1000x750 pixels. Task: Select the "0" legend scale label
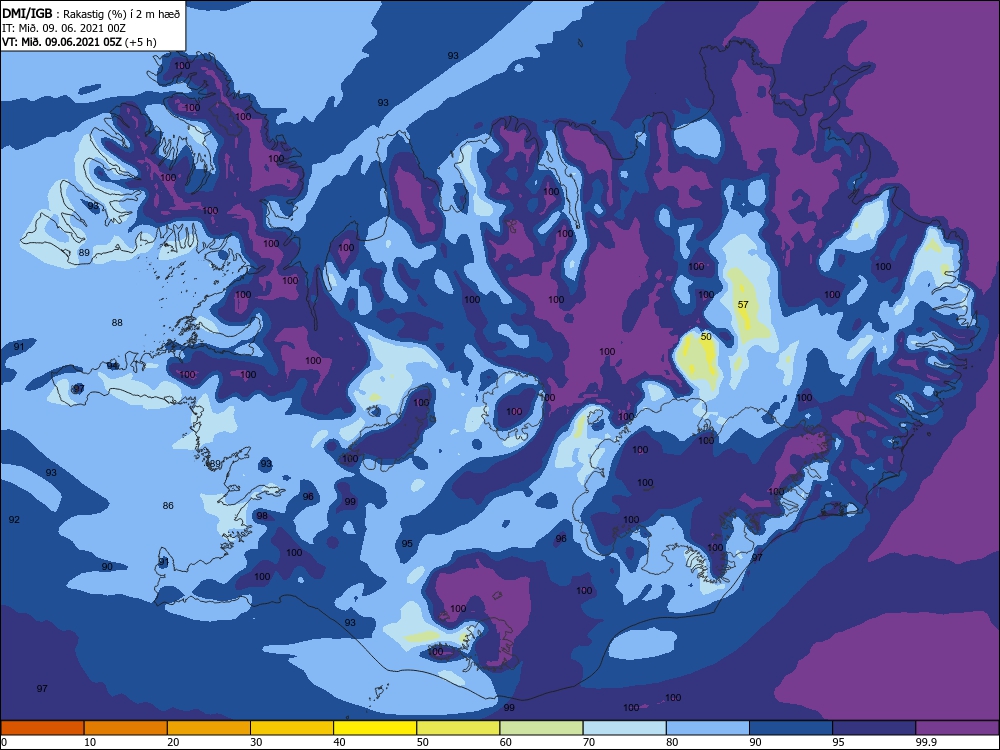click(4, 742)
